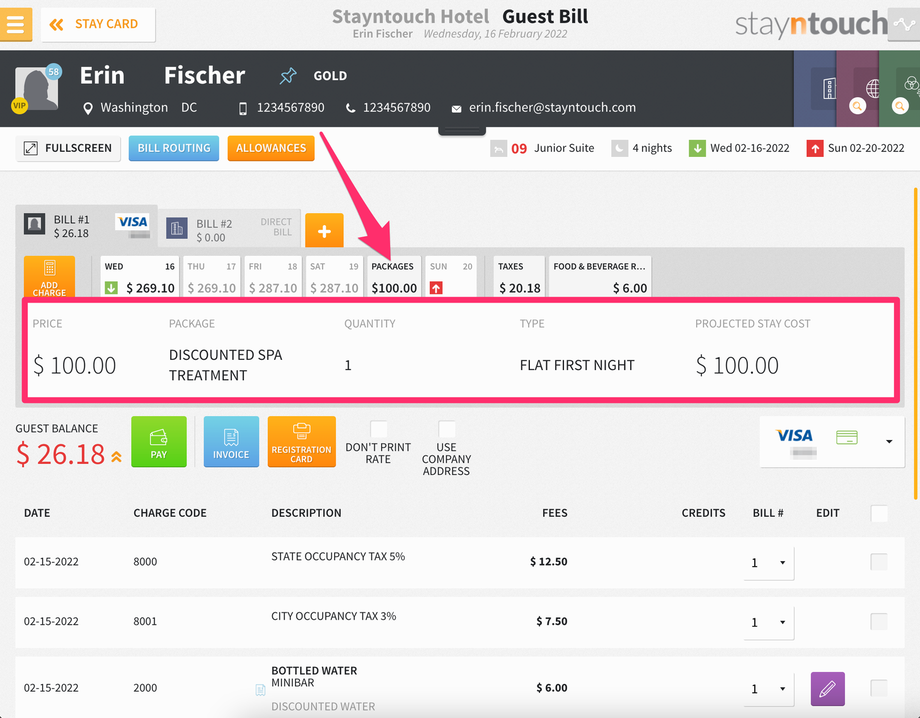Screen dimensions: 920x718
Task: Select the Bill #1 tab
Action: click(86, 226)
